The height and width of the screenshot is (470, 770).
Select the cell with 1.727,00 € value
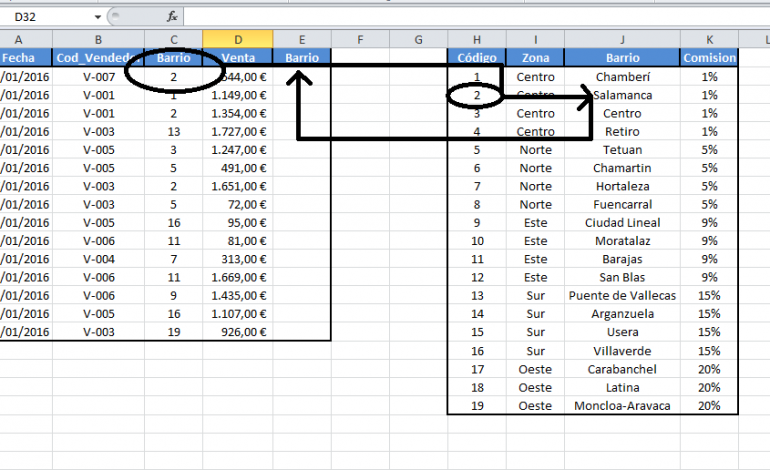tap(238, 132)
